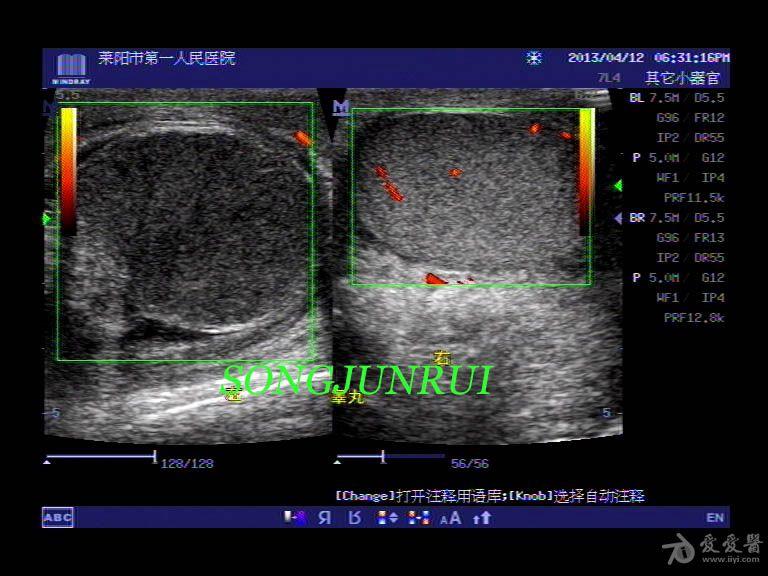Click the icon with up-down arrows
Viewport: 768px width, 576px height.
pos(387,517)
